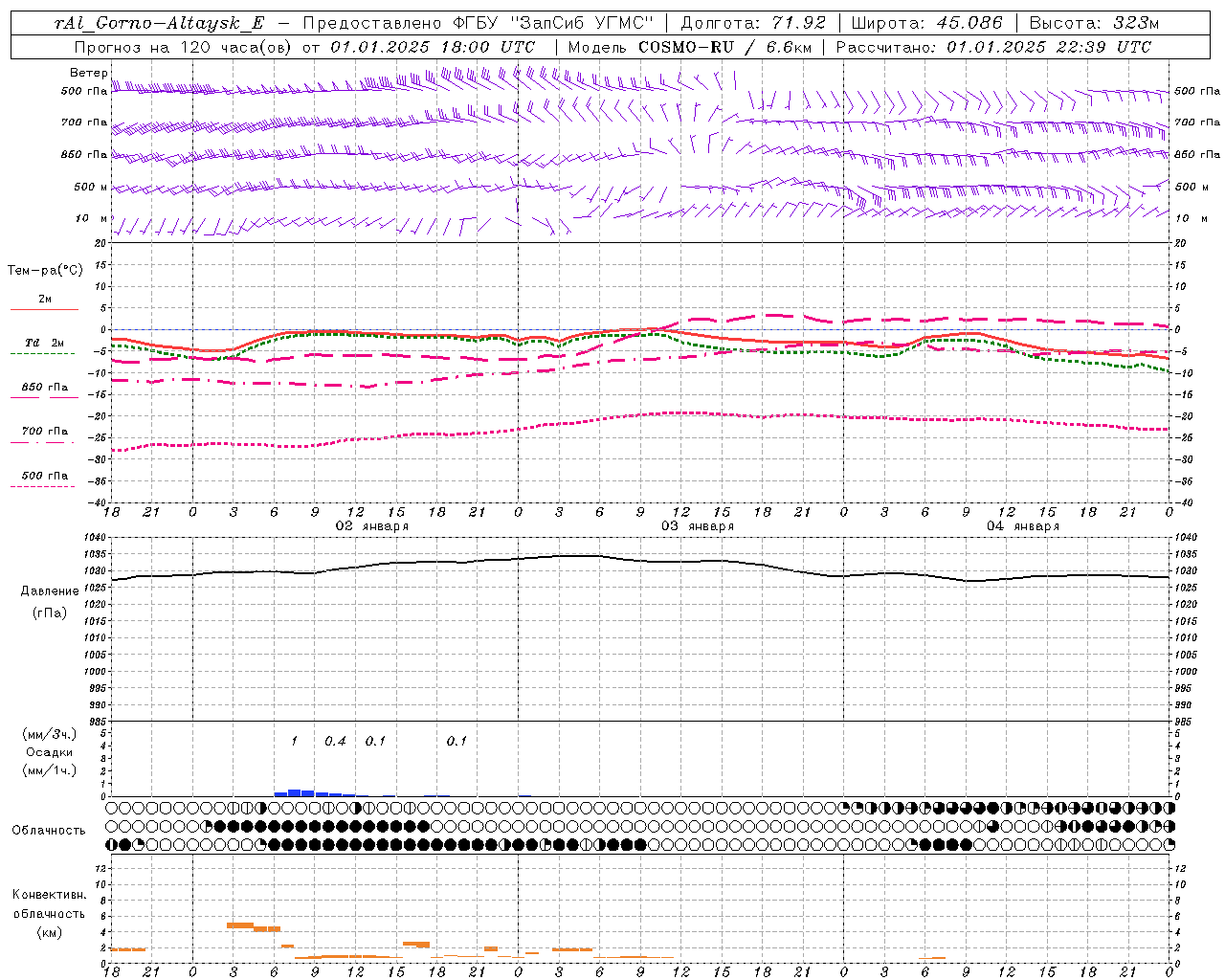Click the 02 января date label
This screenshot has width=1225, height=980.
[371, 526]
